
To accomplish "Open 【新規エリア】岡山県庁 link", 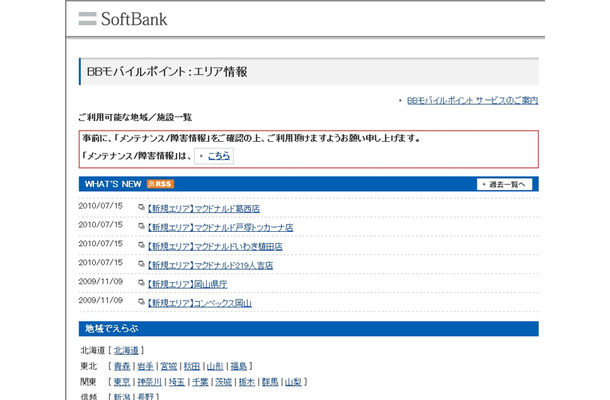I will coord(187,284).
